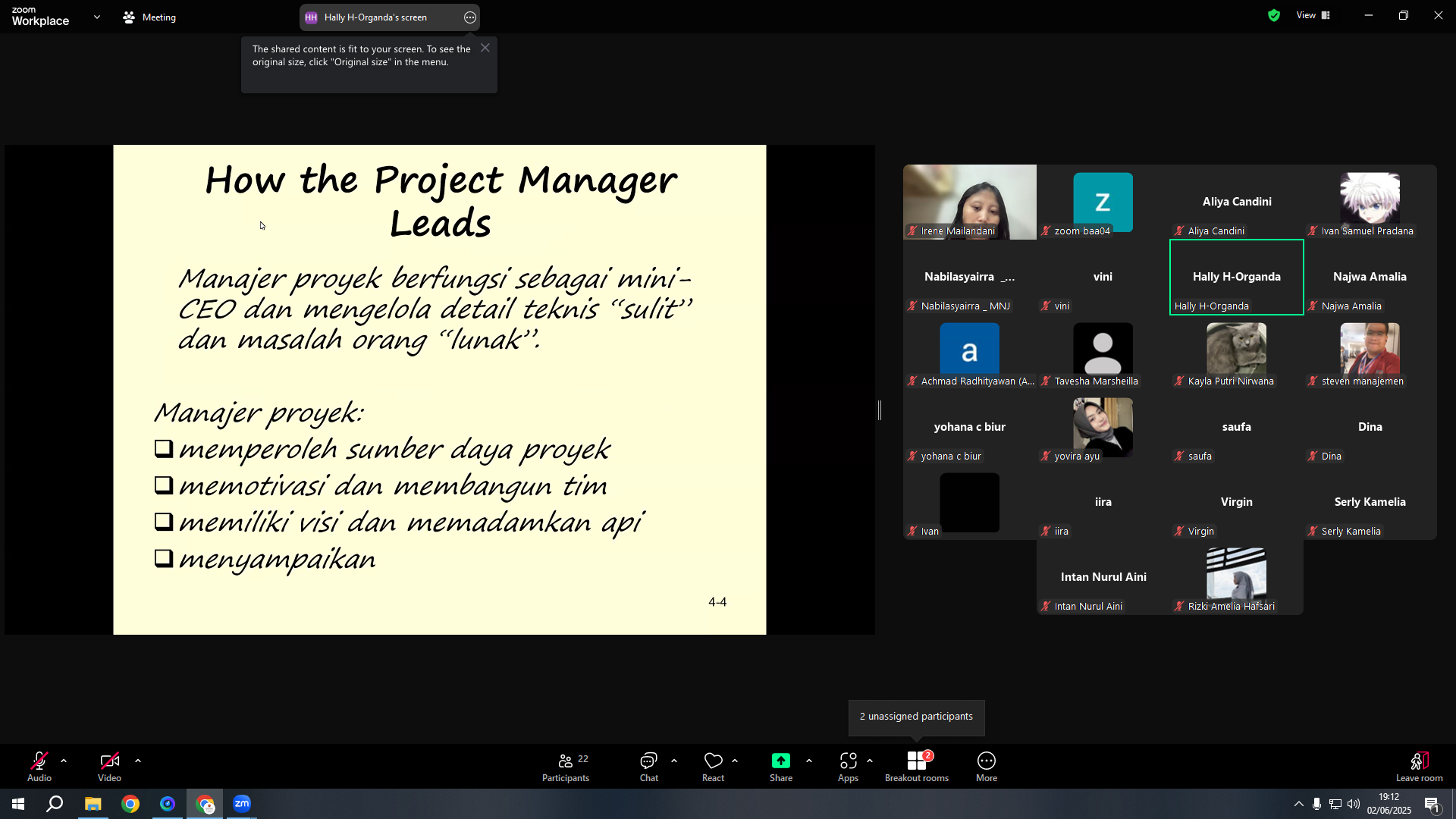Image resolution: width=1456 pixels, height=819 pixels.
Task: Click slide title How the Project Manager Leads
Action: 441,202
